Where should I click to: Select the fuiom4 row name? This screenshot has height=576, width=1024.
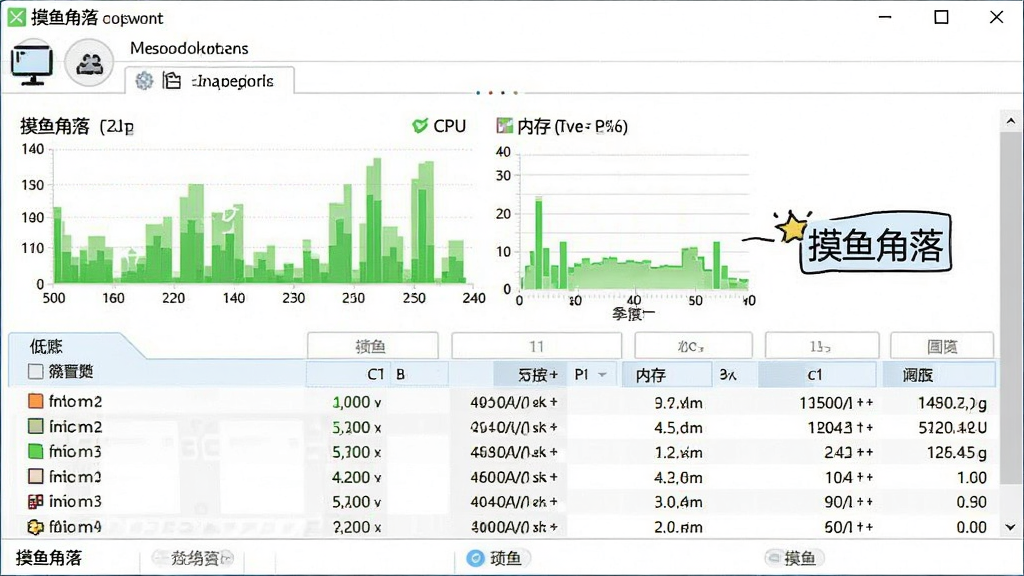[x=75, y=526]
